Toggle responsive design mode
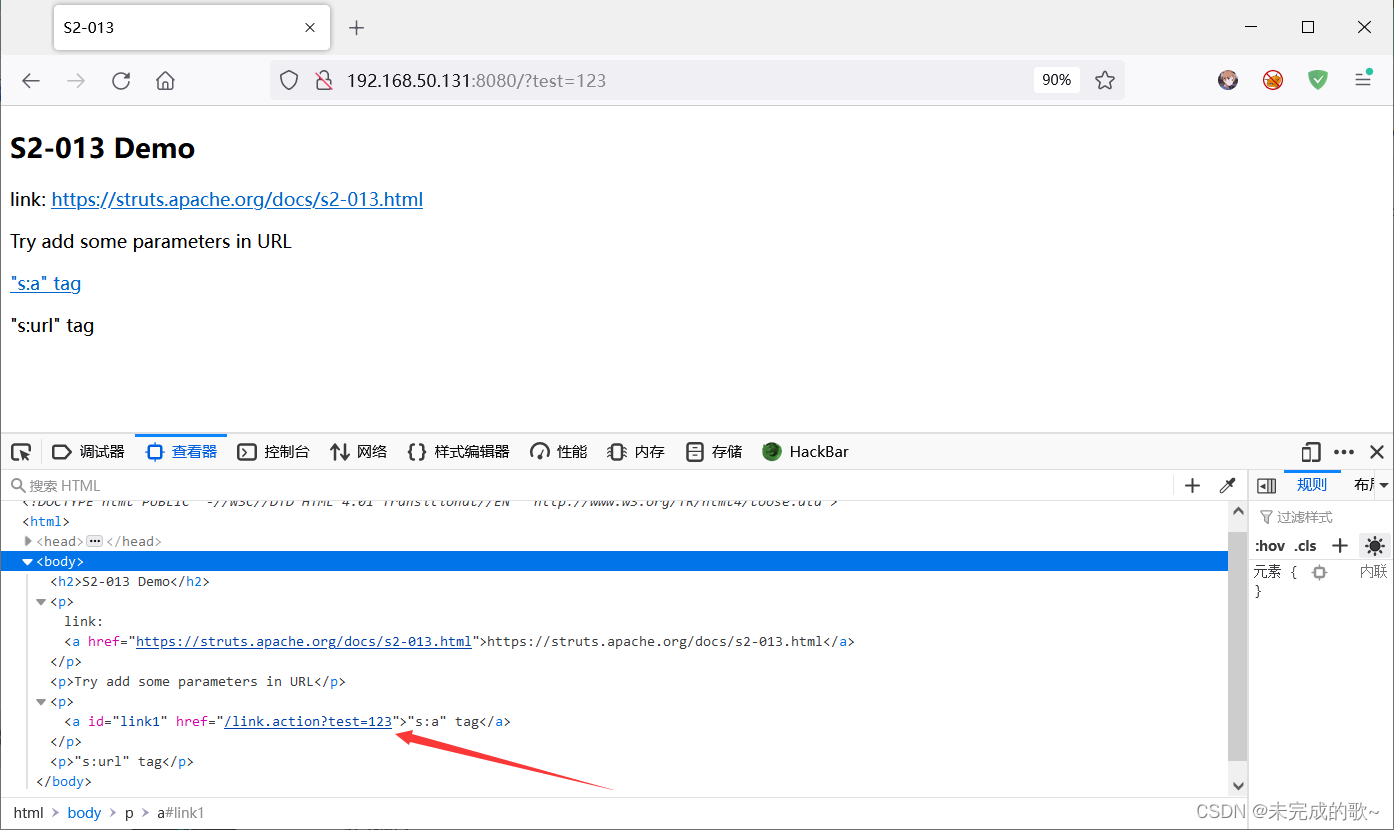Image resolution: width=1394 pixels, height=830 pixels. coord(1311,452)
